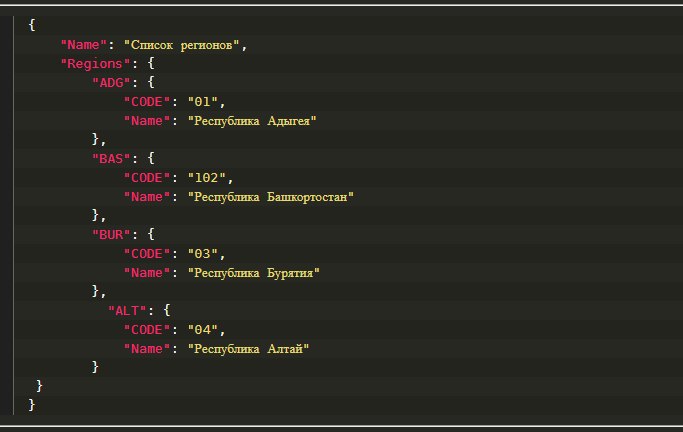Select the "Regions" key
The image size is (683, 432).
coord(95,64)
